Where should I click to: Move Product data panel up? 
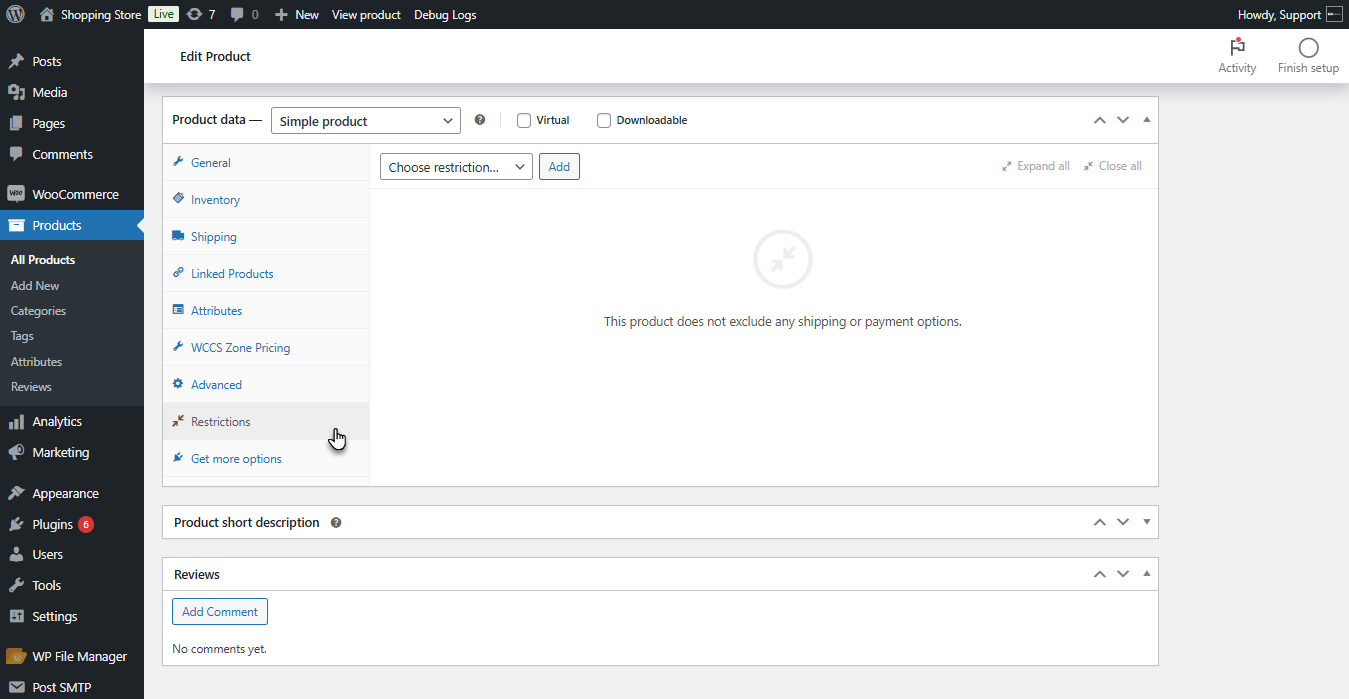pyautogui.click(x=1100, y=120)
